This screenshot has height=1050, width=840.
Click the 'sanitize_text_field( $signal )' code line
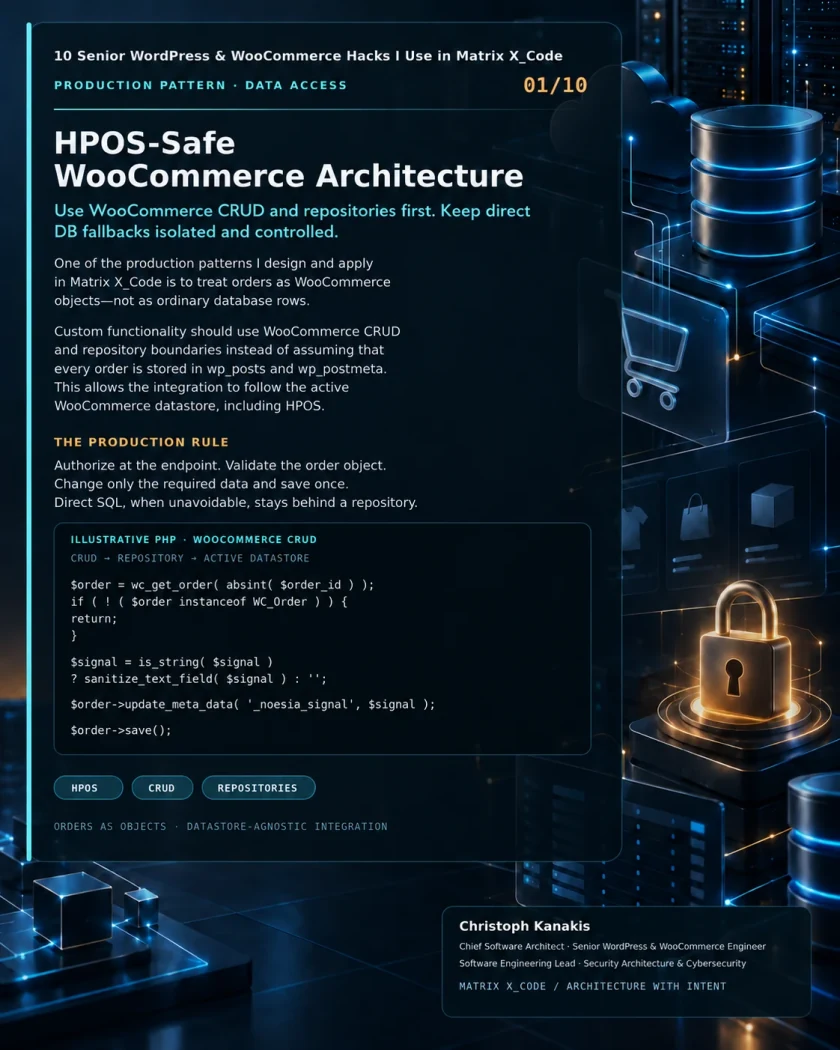coord(198,679)
